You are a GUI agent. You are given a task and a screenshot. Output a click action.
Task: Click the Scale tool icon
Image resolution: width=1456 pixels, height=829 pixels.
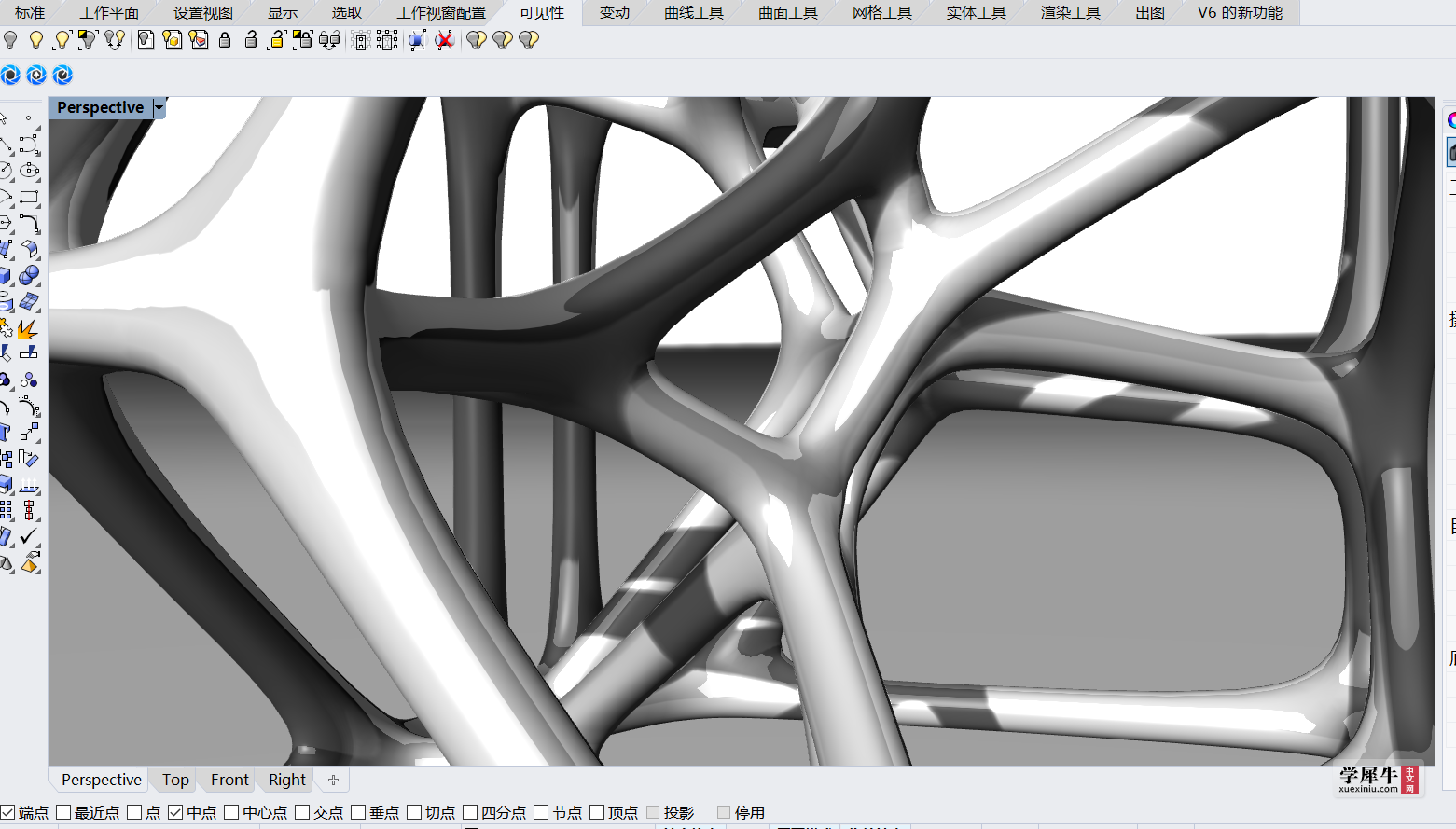pyautogui.click(x=30, y=432)
